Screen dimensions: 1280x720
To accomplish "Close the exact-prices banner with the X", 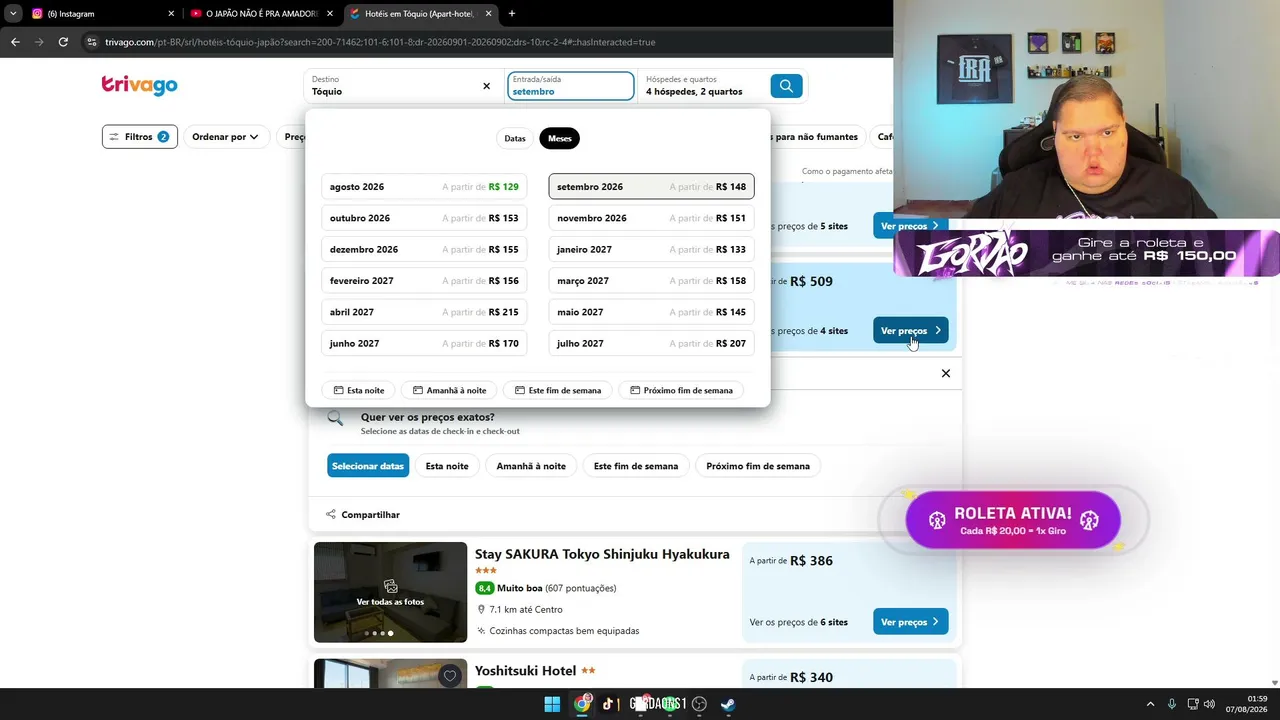I will click(946, 373).
